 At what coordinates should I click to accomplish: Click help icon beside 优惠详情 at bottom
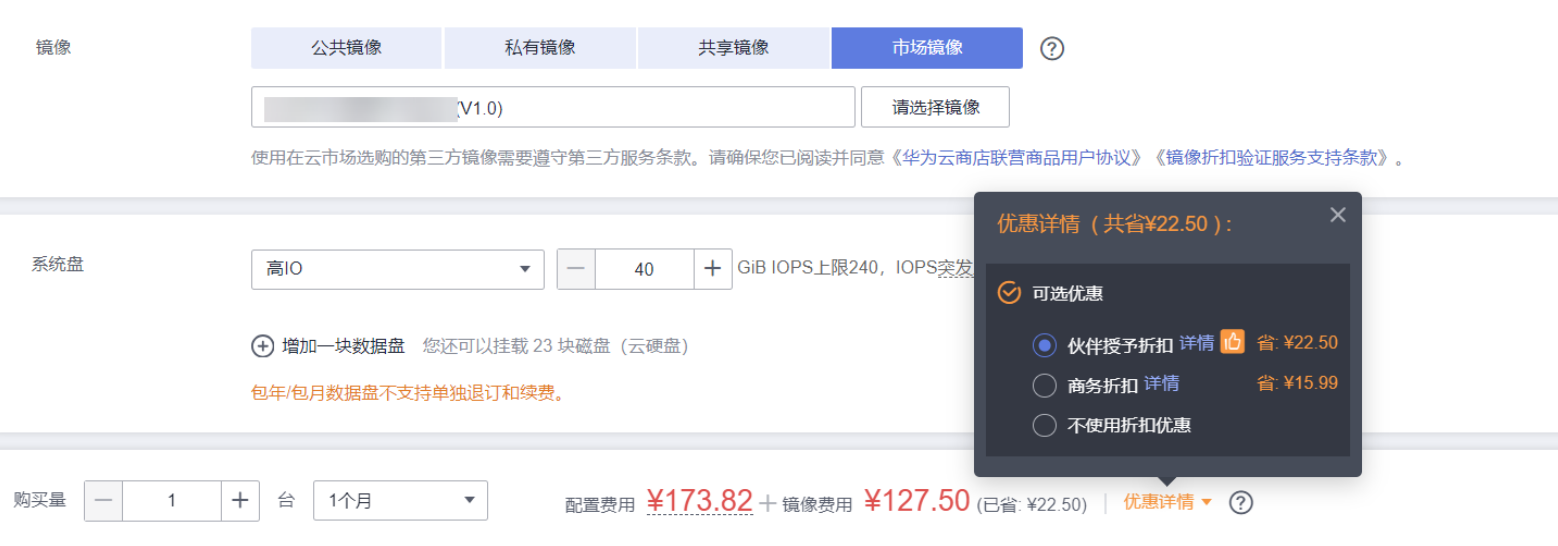(1241, 502)
